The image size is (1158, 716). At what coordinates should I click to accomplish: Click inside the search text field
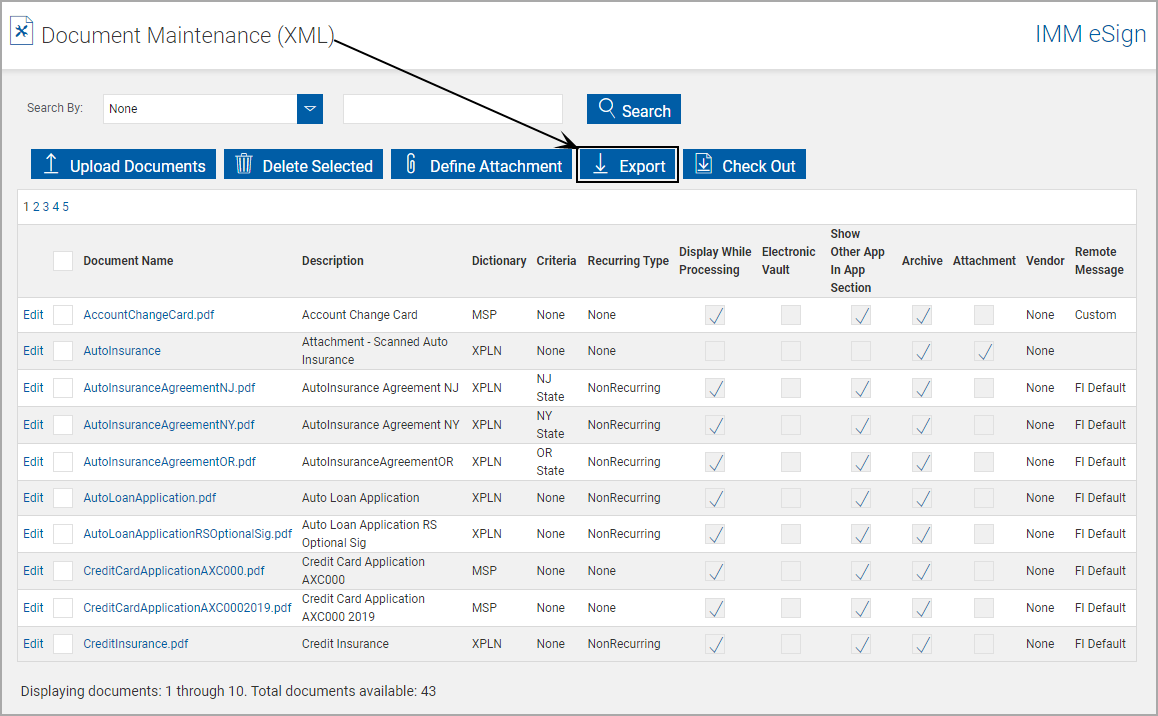point(452,108)
